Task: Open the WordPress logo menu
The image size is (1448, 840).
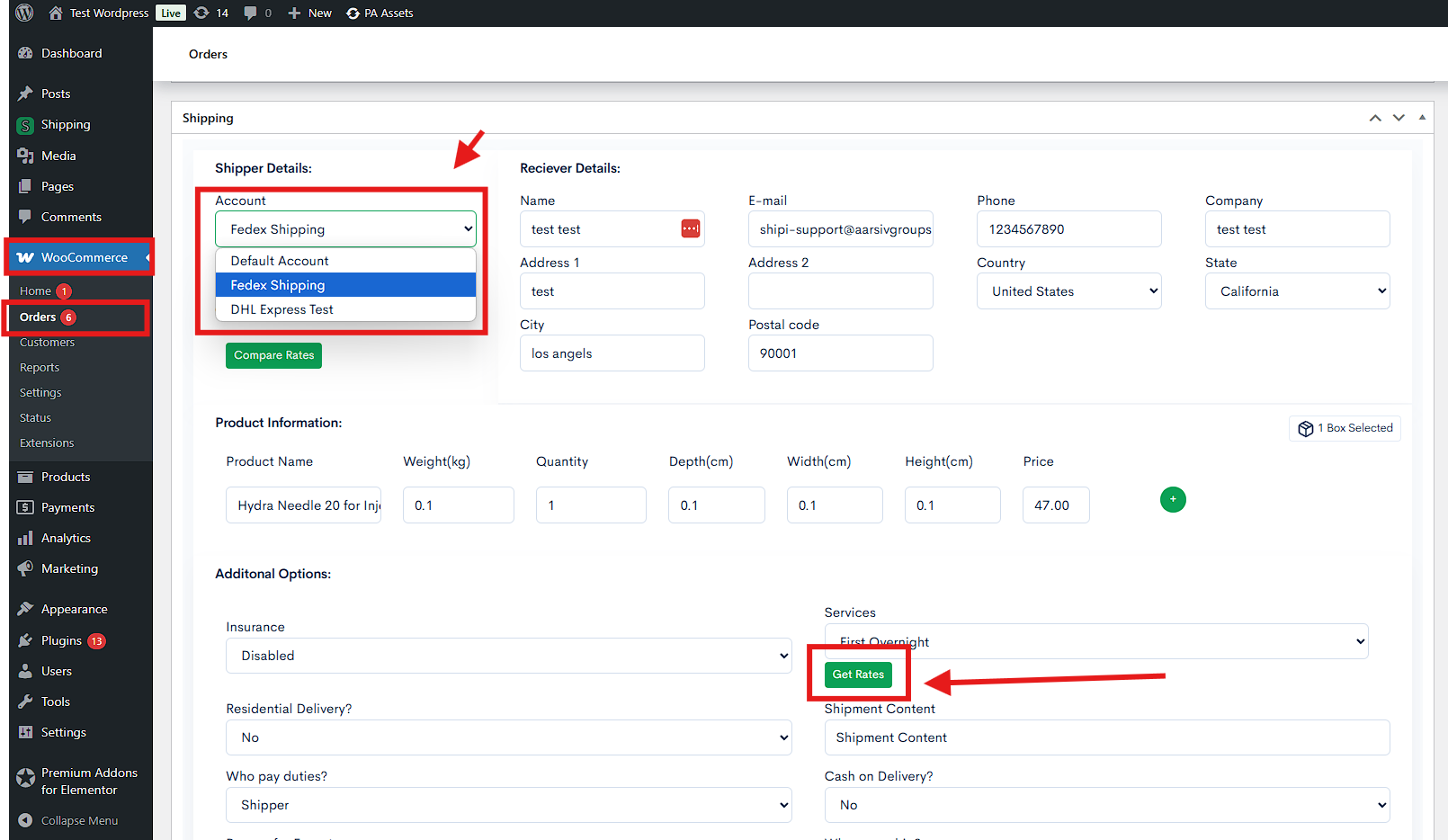Action: point(25,13)
